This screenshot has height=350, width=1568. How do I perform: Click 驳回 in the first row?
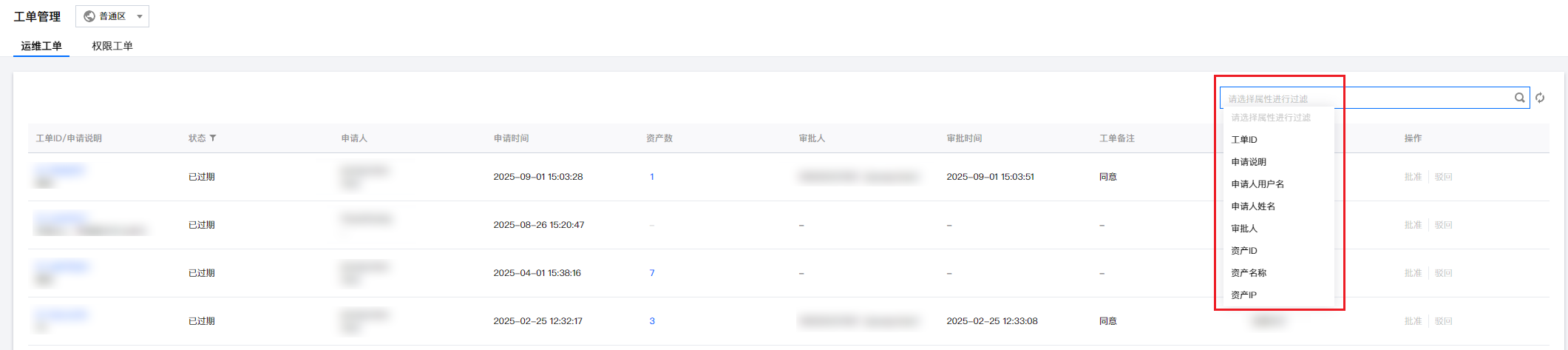click(x=1443, y=177)
